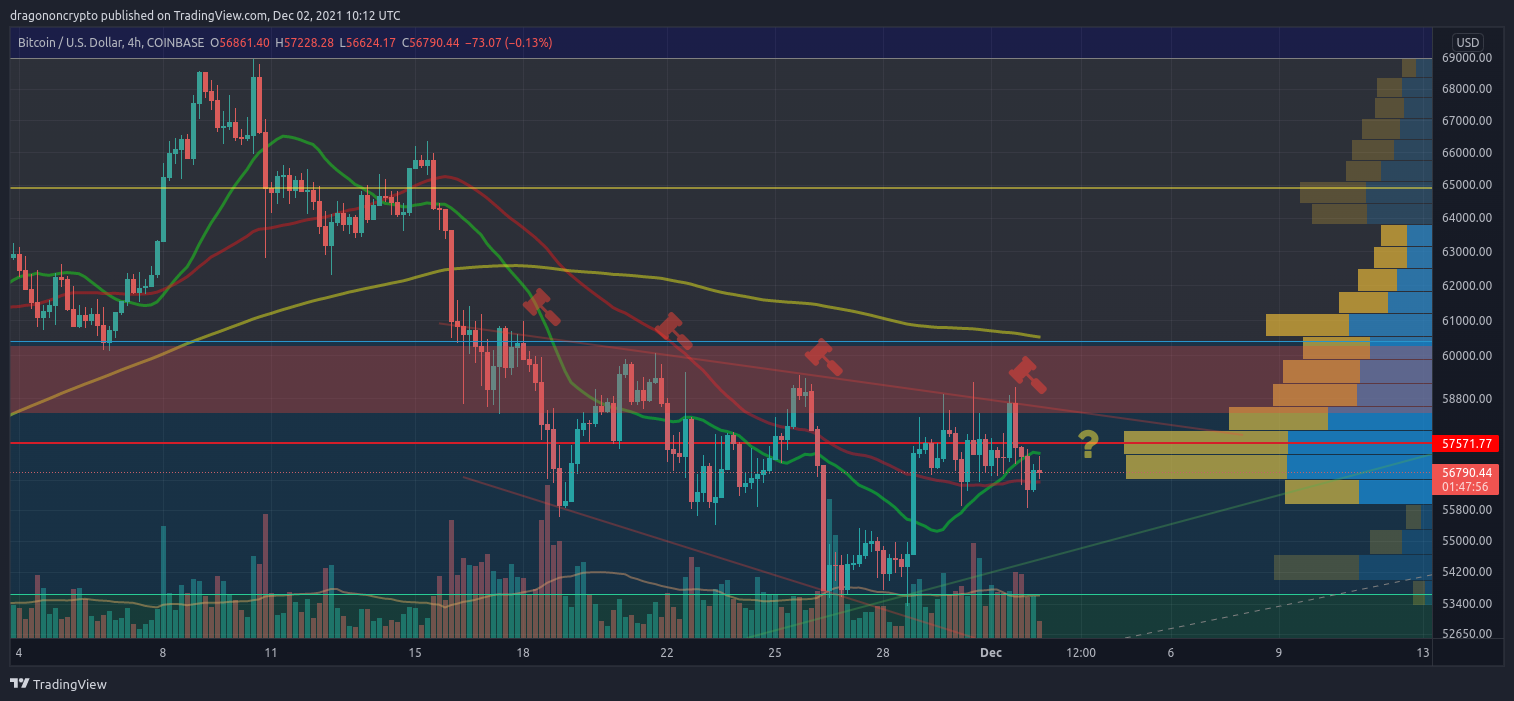Click the 53400.00 price axis label
The image size is (1514, 701).
click(1467, 604)
